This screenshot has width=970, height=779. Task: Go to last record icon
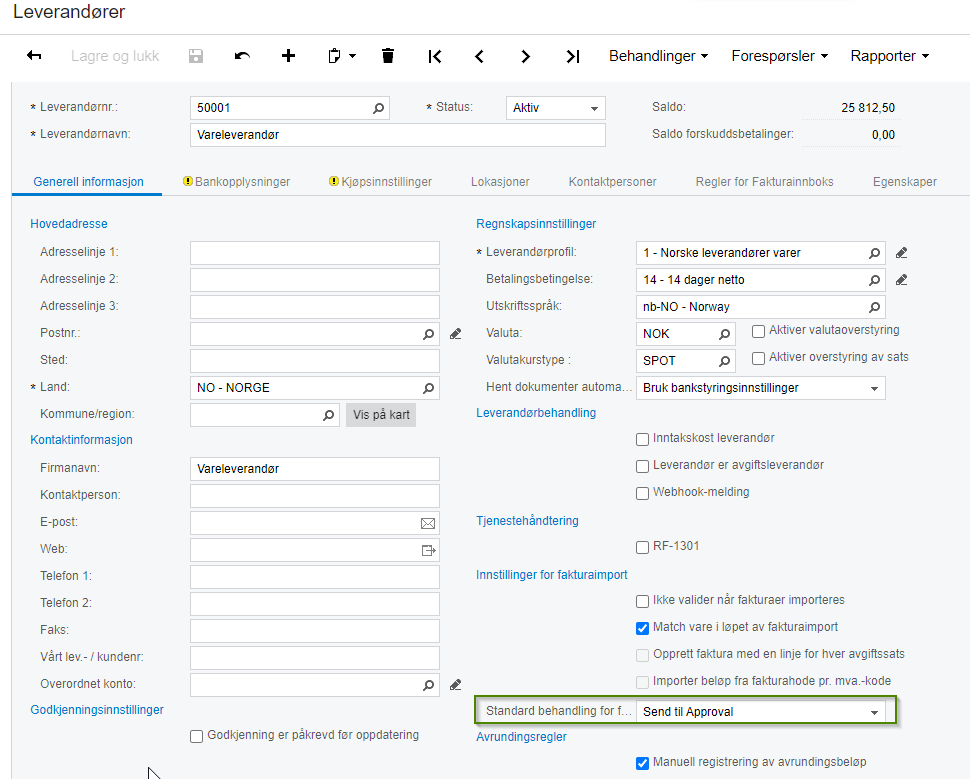pyautogui.click(x=573, y=56)
